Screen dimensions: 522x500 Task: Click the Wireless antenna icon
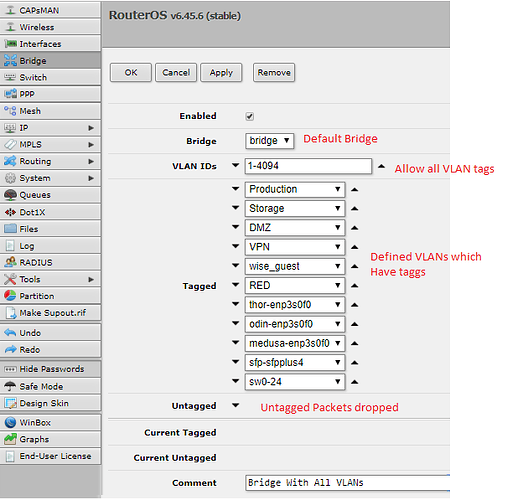(x=10, y=27)
